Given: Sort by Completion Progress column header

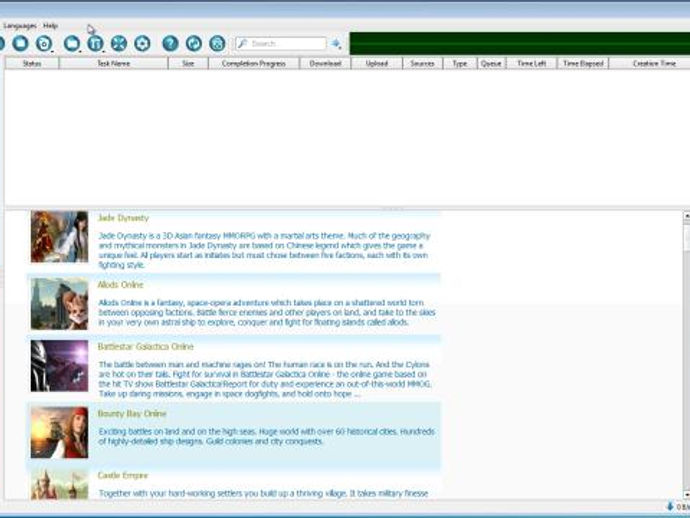Looking at the screenshot, I should 253,63.
